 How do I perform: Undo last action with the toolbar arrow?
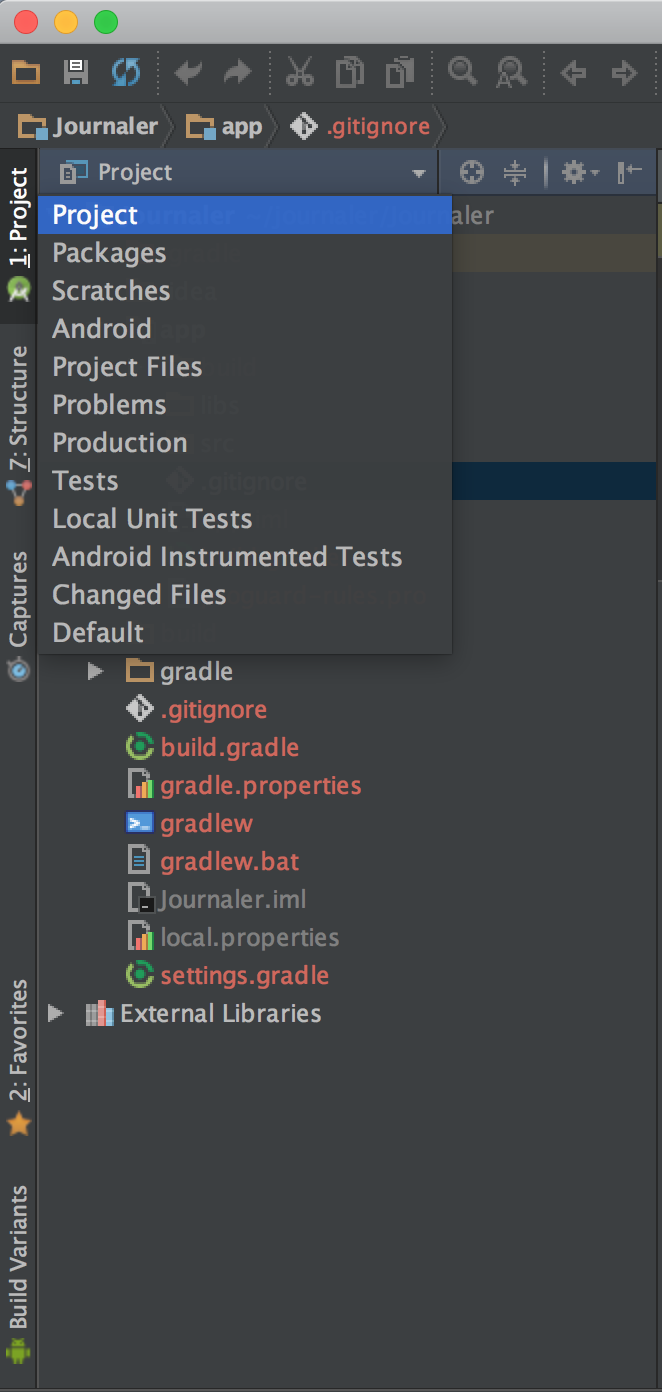tap(188, 72)
